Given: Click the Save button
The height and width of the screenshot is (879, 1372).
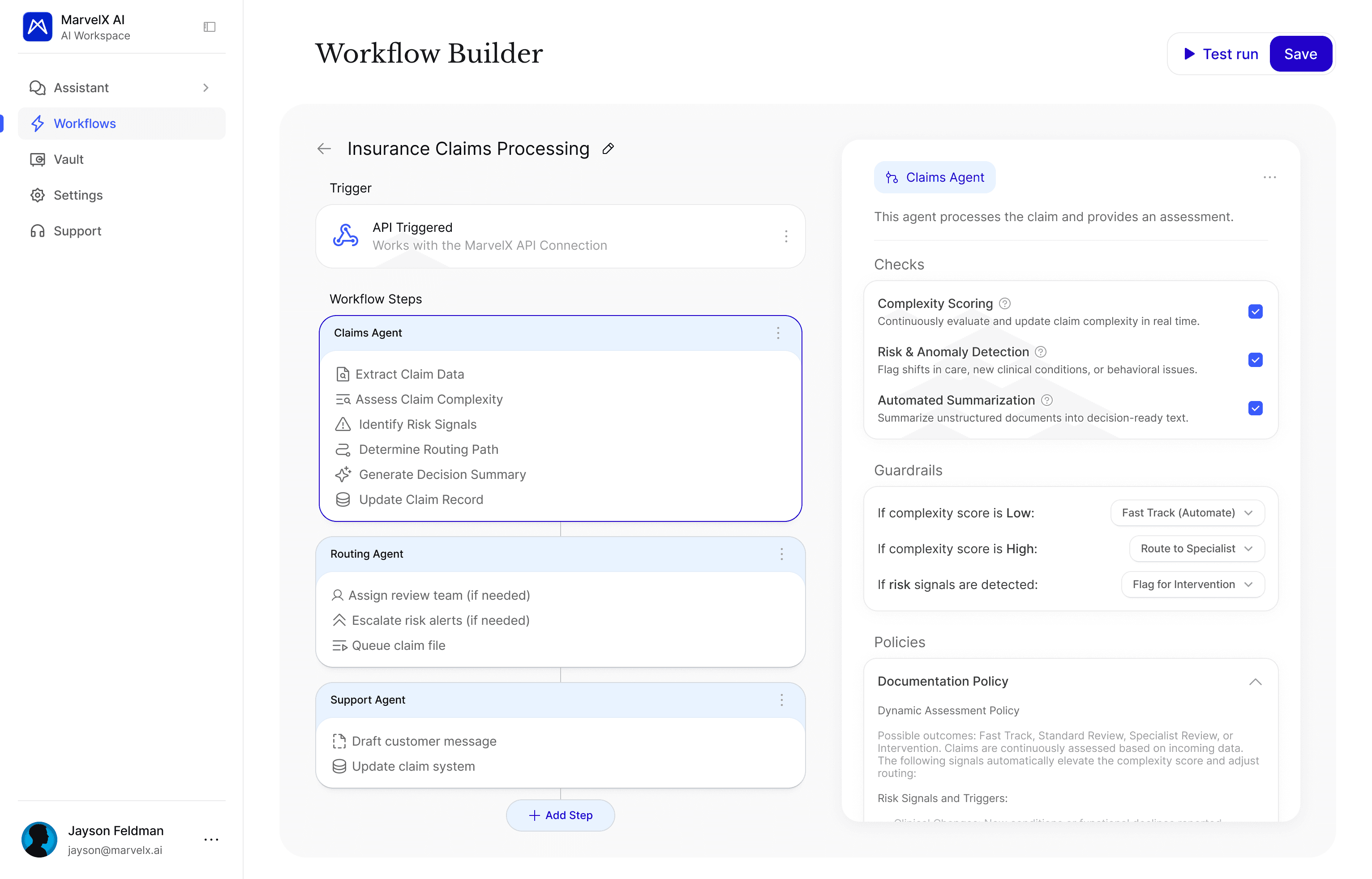Looking at the screenshot, I should (1300, 54).
